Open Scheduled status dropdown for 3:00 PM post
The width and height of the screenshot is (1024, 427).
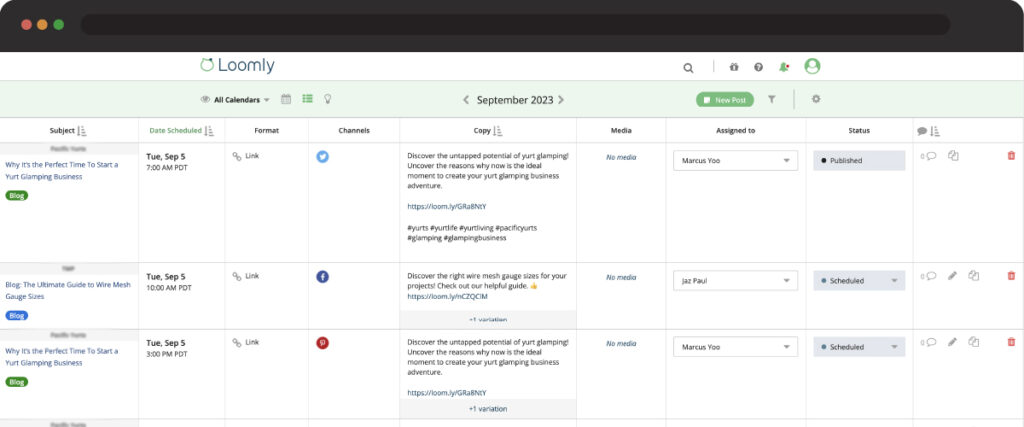(859, 347)
